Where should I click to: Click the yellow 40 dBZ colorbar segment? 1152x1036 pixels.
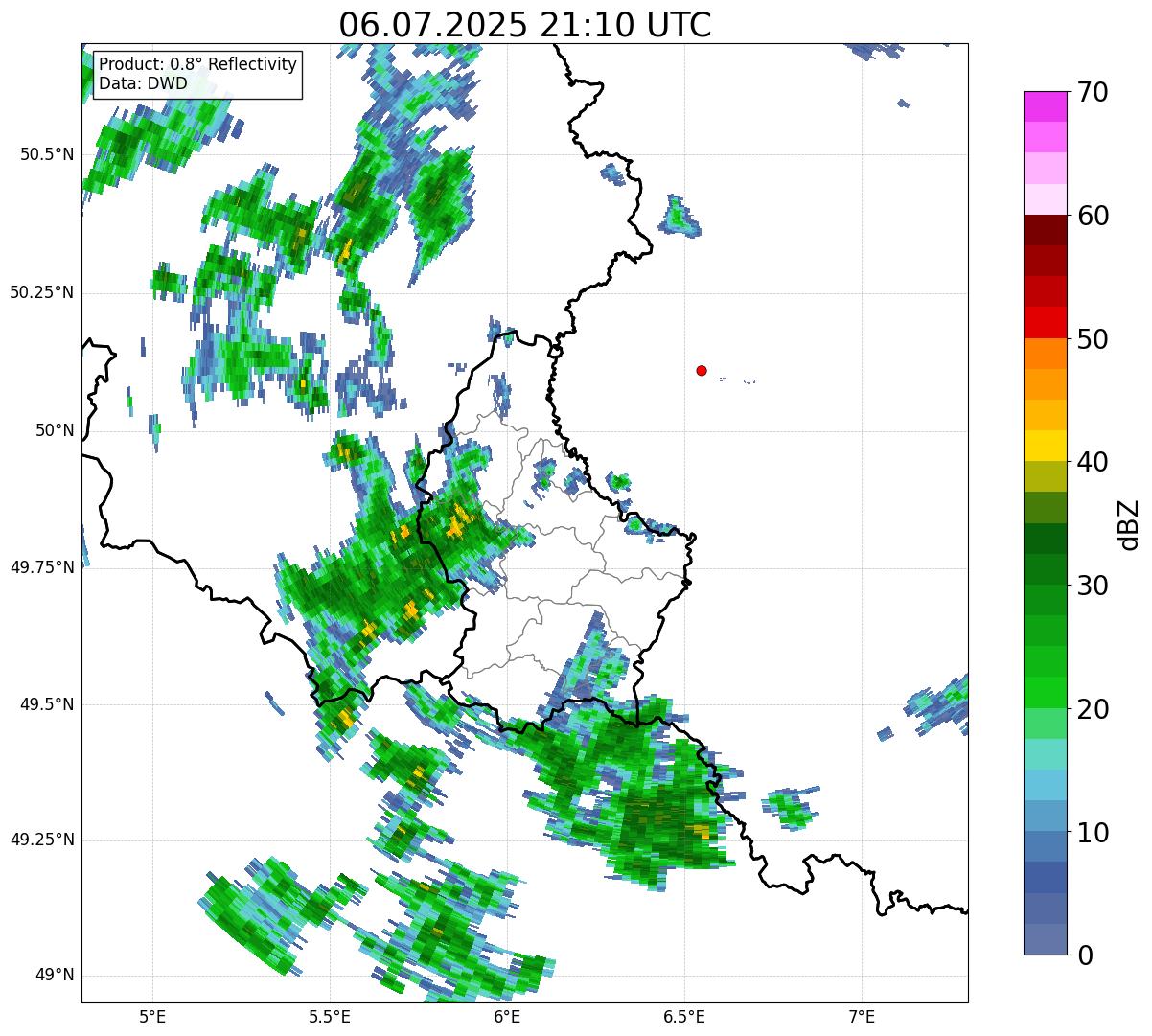1045,446
